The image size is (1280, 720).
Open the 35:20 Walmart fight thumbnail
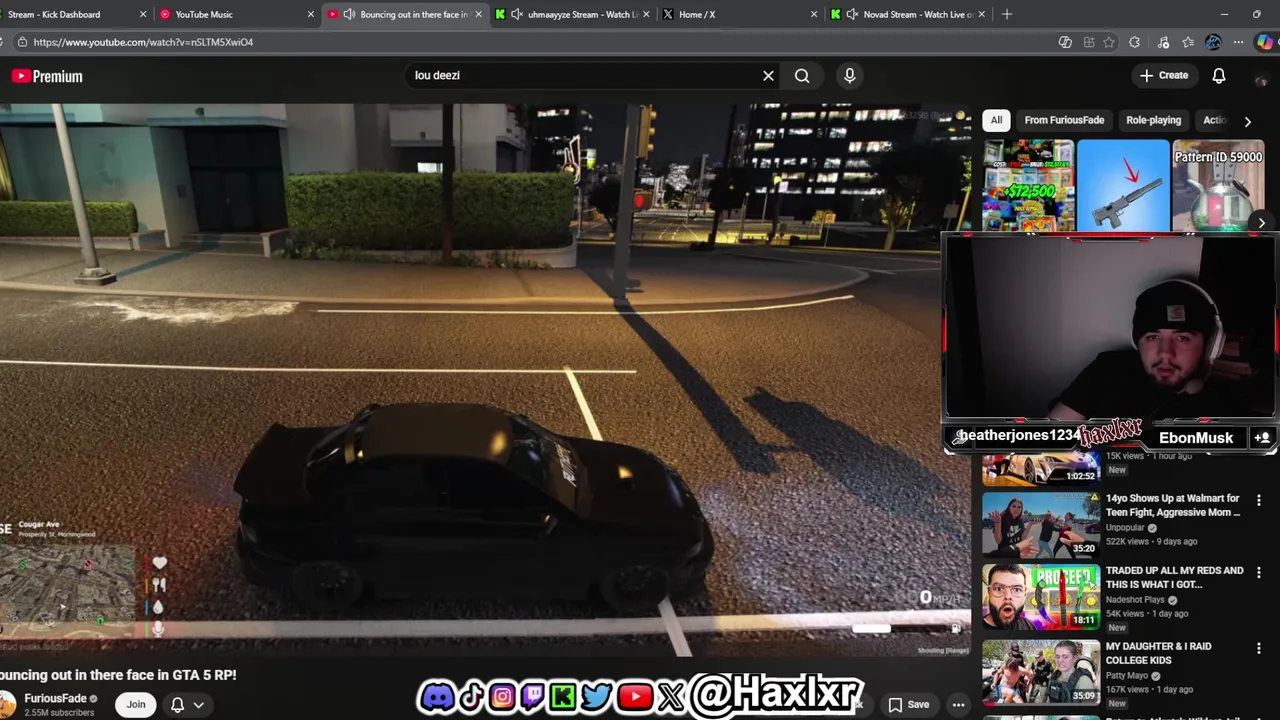1041,523
